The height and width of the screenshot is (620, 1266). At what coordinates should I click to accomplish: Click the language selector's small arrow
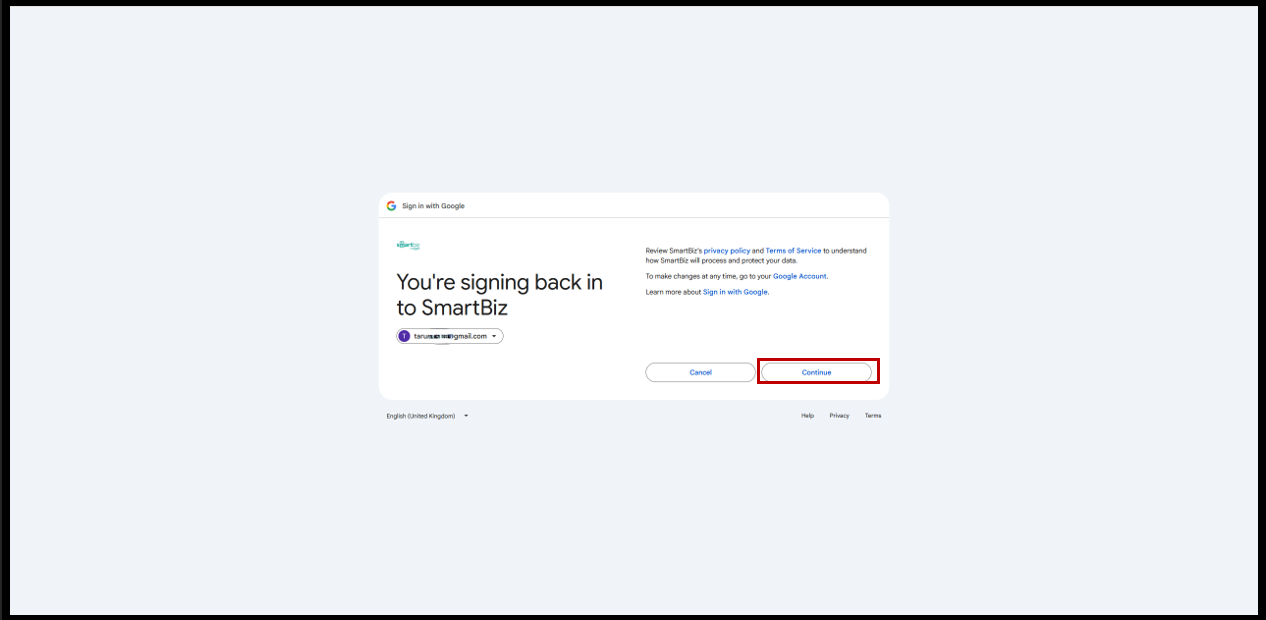coord(466,416)
